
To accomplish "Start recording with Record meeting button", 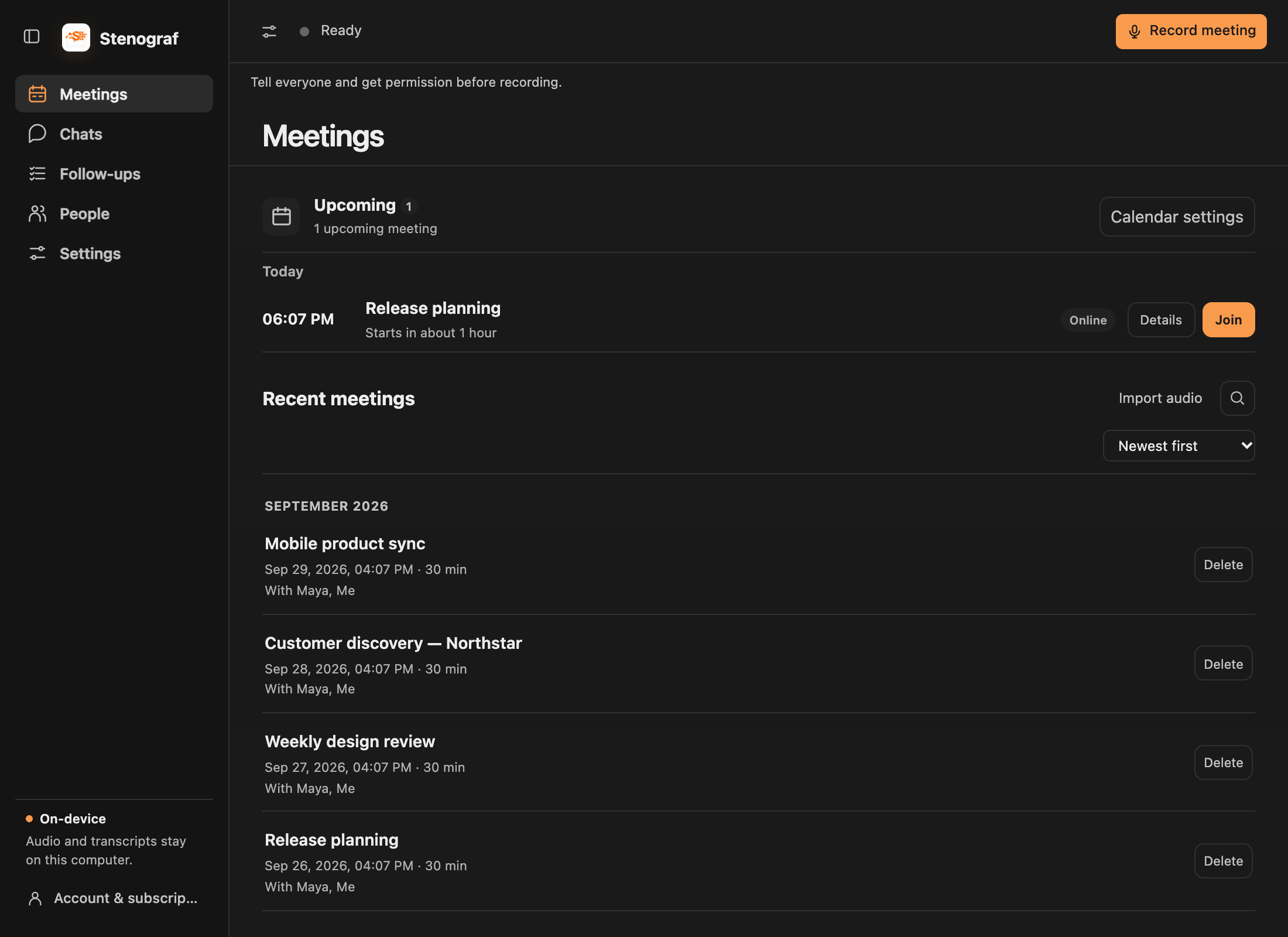I will 1191,32.
